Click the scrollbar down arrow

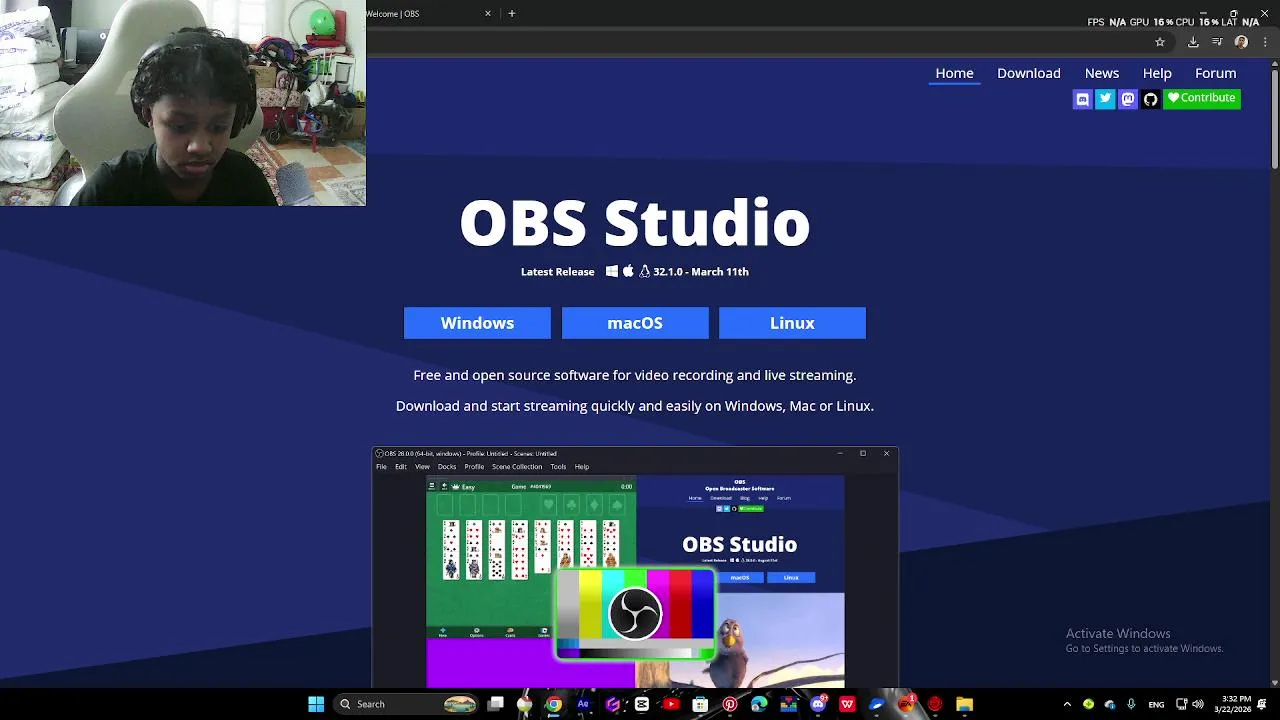tap(1275, 683)
